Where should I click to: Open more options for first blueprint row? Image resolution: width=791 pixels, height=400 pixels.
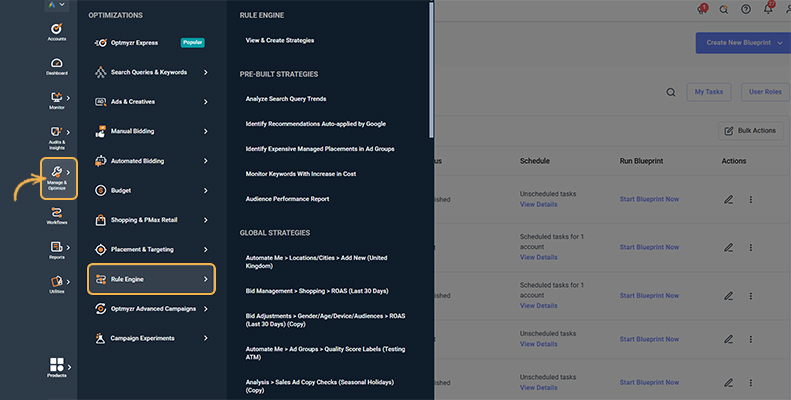click(751, 200)
